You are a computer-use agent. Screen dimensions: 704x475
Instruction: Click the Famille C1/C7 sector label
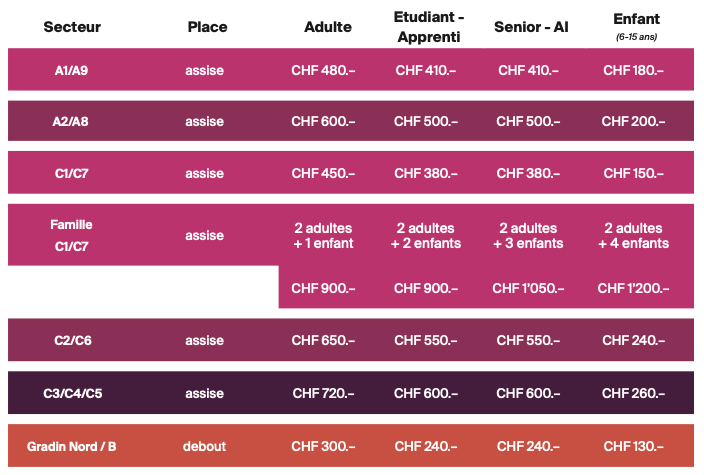(71, 235)
